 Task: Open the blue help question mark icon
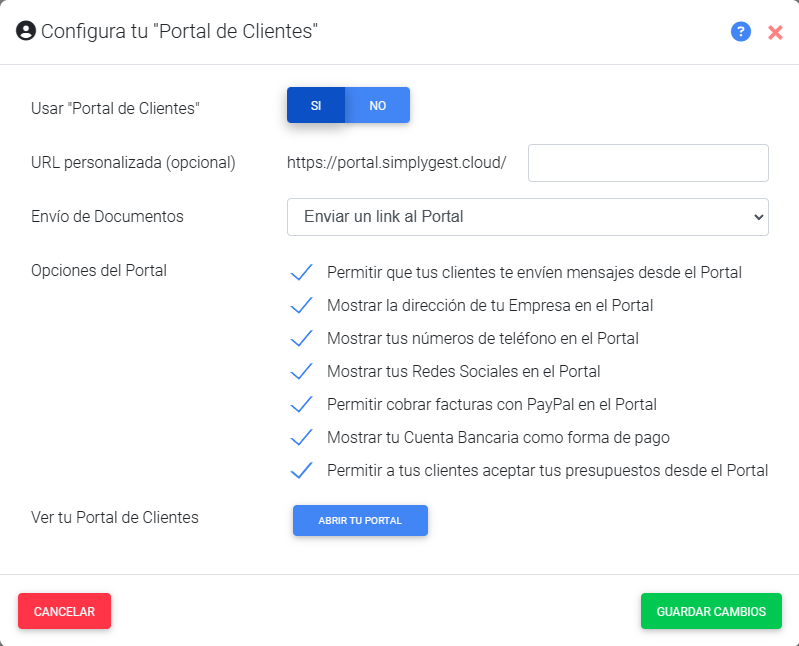click(740, 32)
